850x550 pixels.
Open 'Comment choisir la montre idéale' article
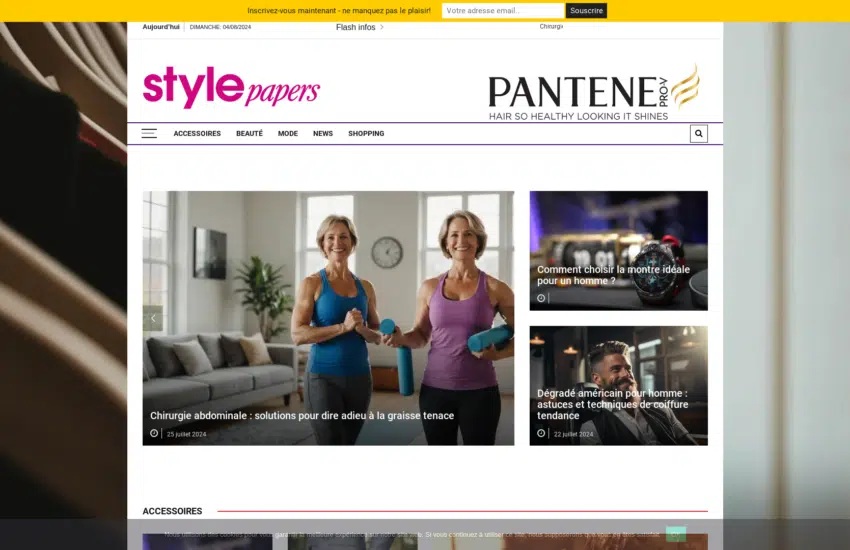click(613, 275)
